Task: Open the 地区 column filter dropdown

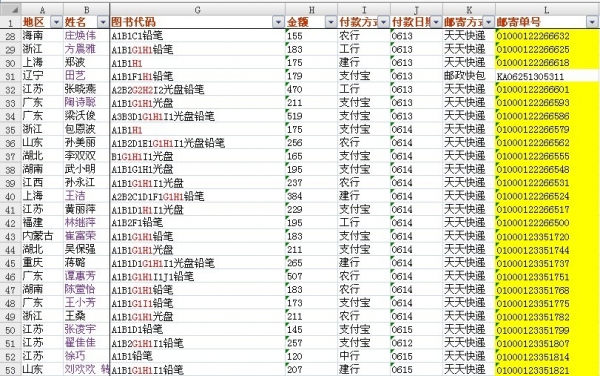Action: pos(56,22)
